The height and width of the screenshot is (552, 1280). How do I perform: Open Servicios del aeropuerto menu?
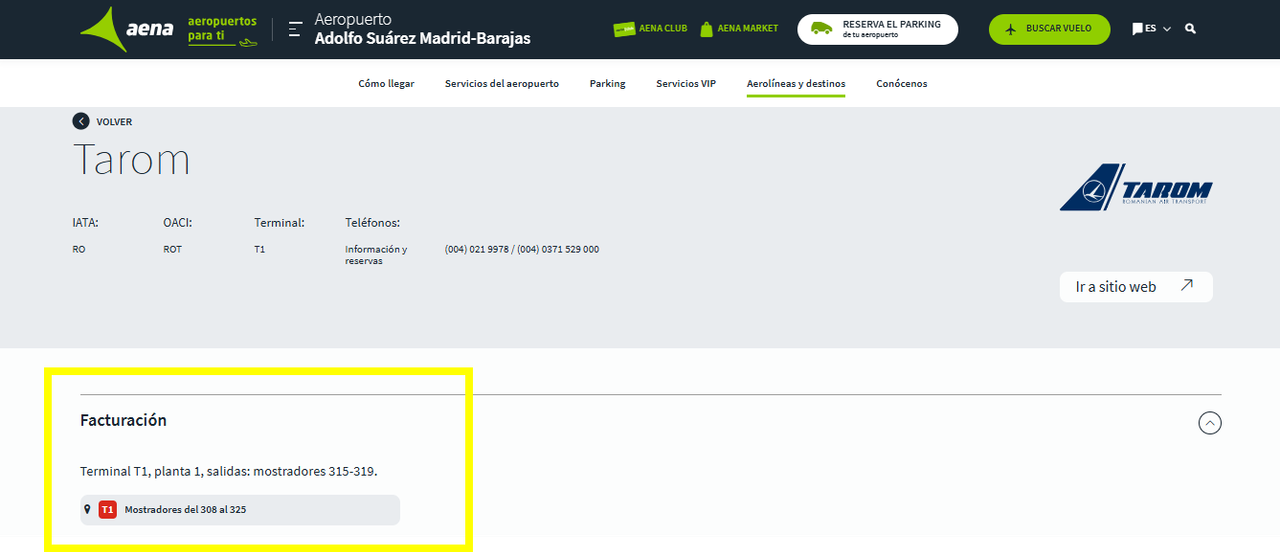[502, 84]
